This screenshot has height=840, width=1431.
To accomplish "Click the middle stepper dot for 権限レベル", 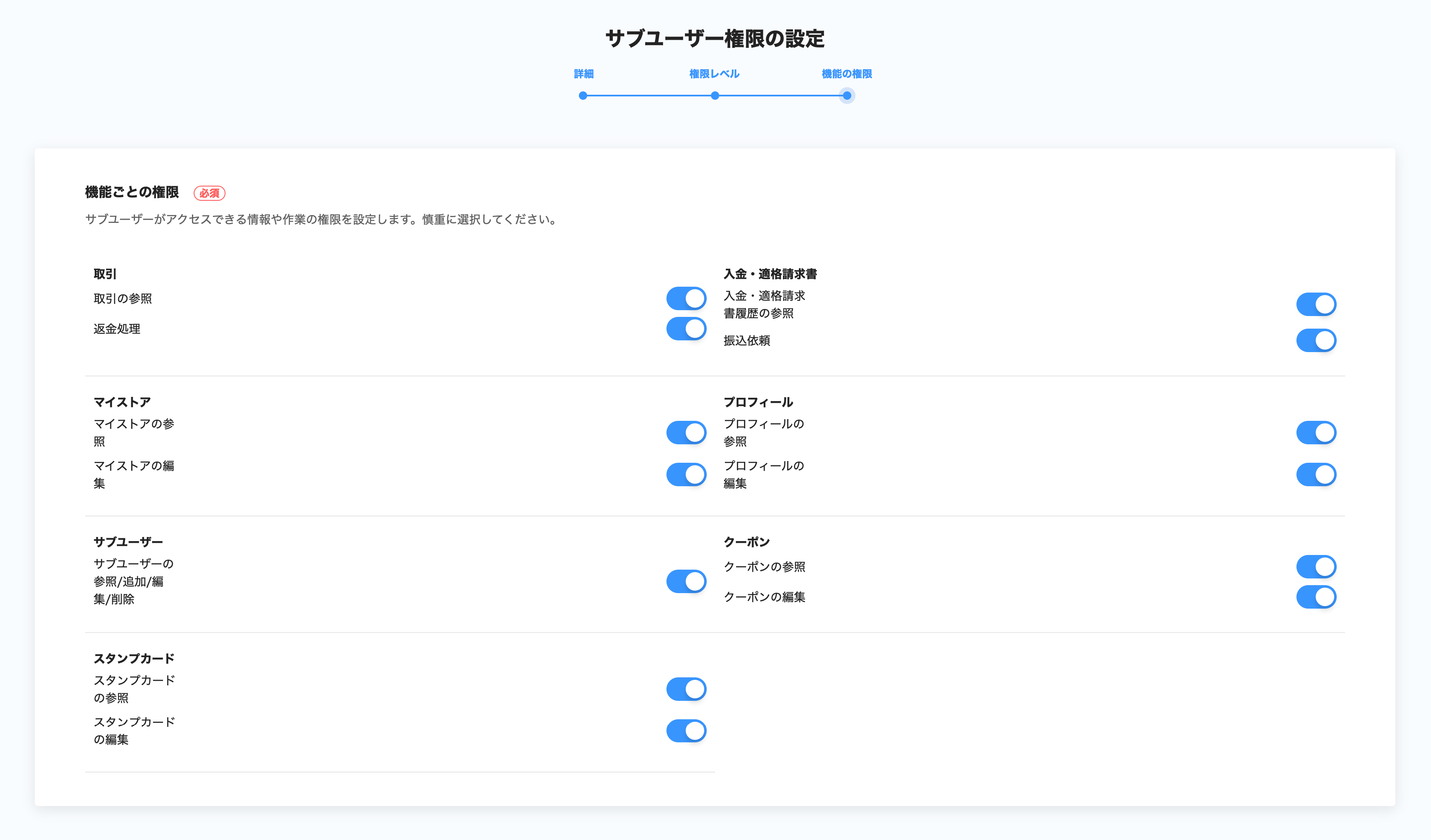I will (x=715, y=96).
